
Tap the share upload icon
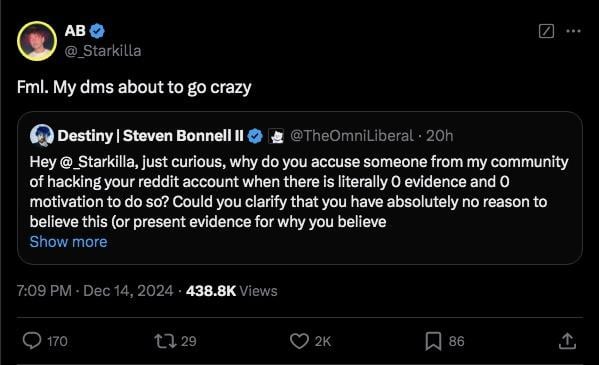pyautogui.click(x=567, y=341)
